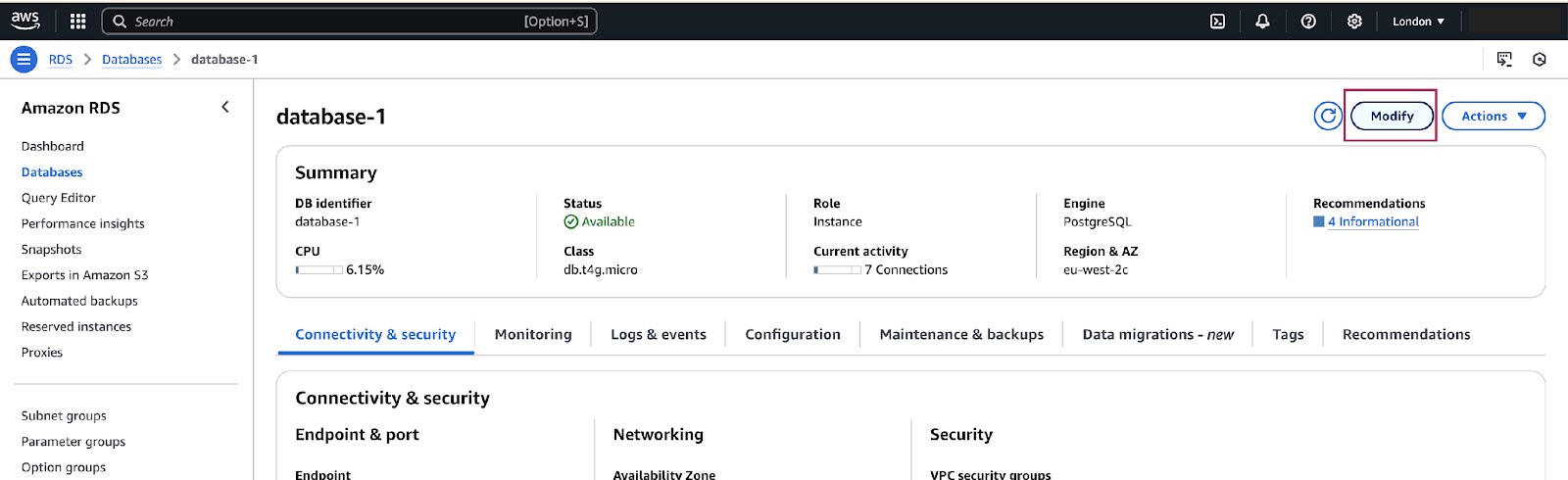Viewport: 1568px width, 480px height.
Task: Click the database-1 page heading
Action: (x=331, y=117)
